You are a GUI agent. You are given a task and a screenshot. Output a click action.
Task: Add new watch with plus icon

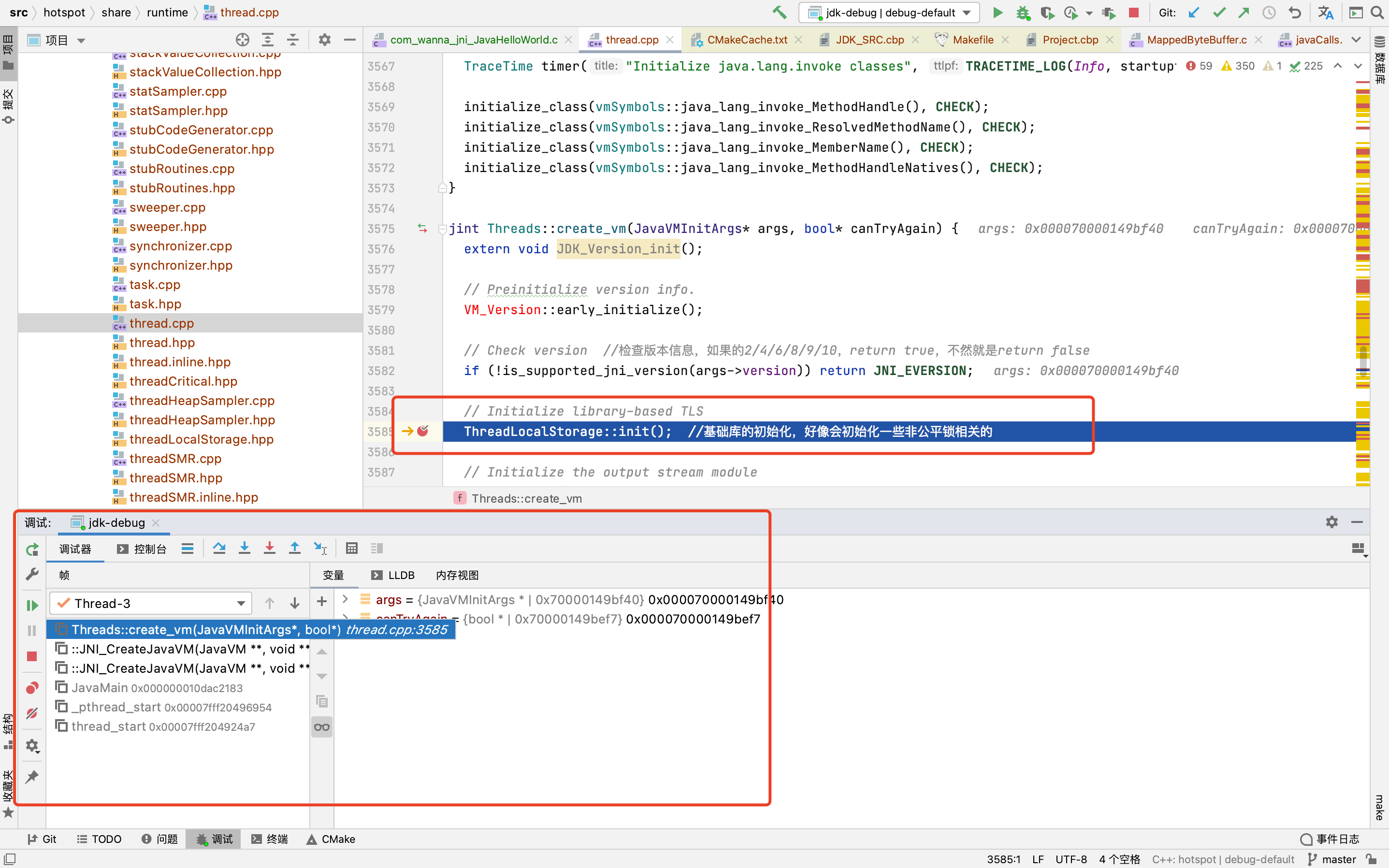pyautogui.click(x=322, y=601)
